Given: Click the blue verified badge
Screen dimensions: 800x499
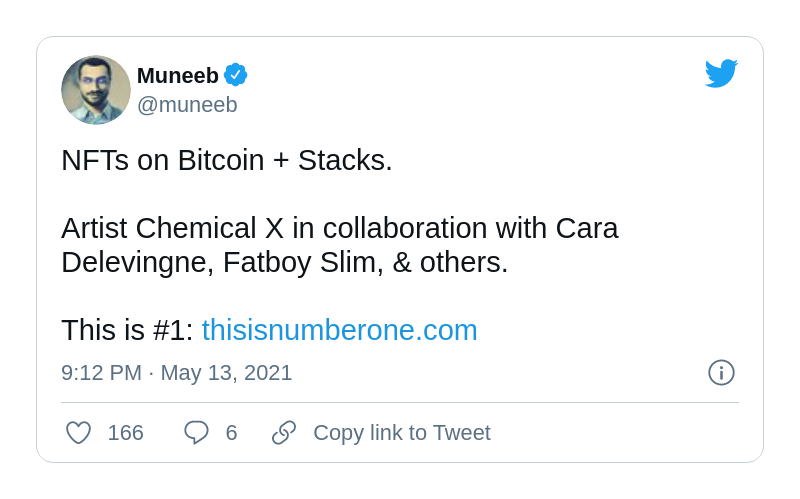Looking at the screenshot, I should click(236, 75).
